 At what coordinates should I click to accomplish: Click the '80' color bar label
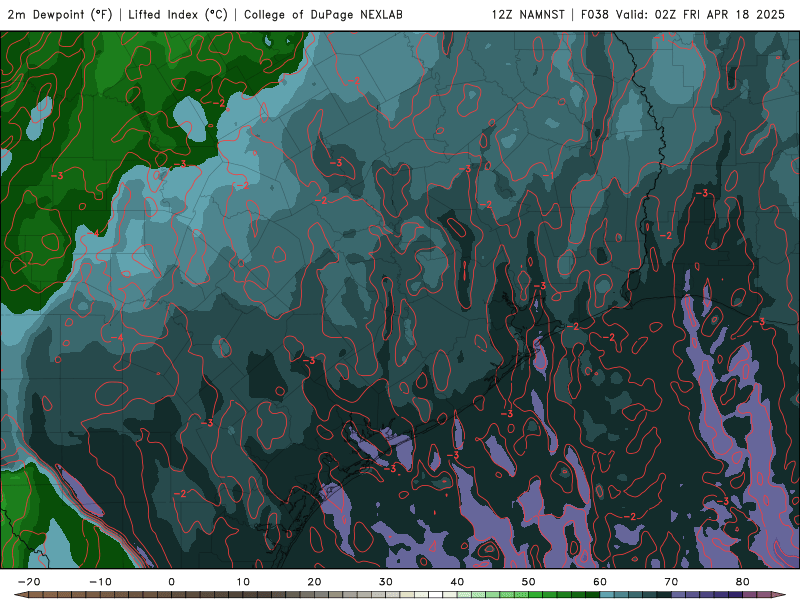click(x=743, y=582)
